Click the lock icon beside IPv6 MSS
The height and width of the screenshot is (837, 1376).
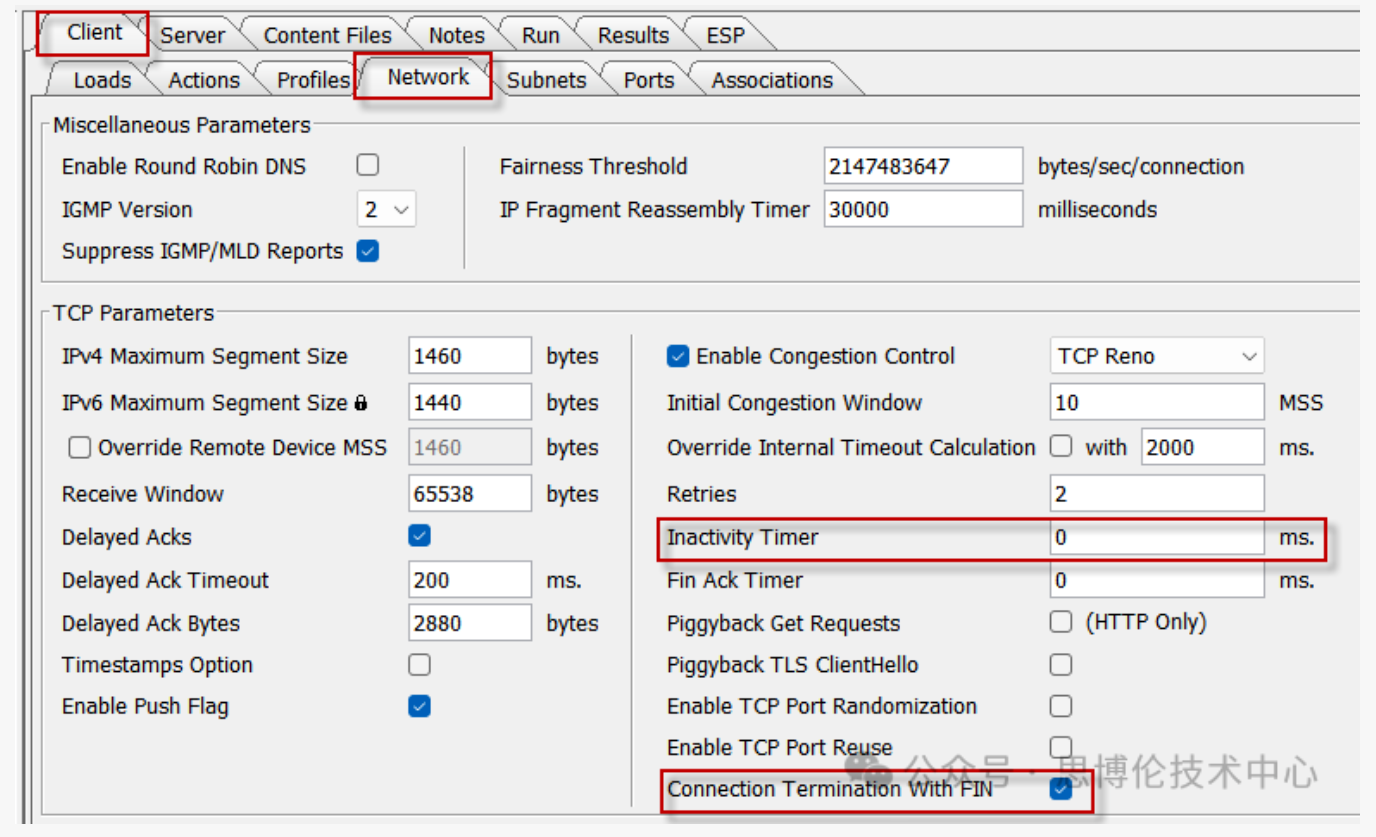(x=361, y=404)
